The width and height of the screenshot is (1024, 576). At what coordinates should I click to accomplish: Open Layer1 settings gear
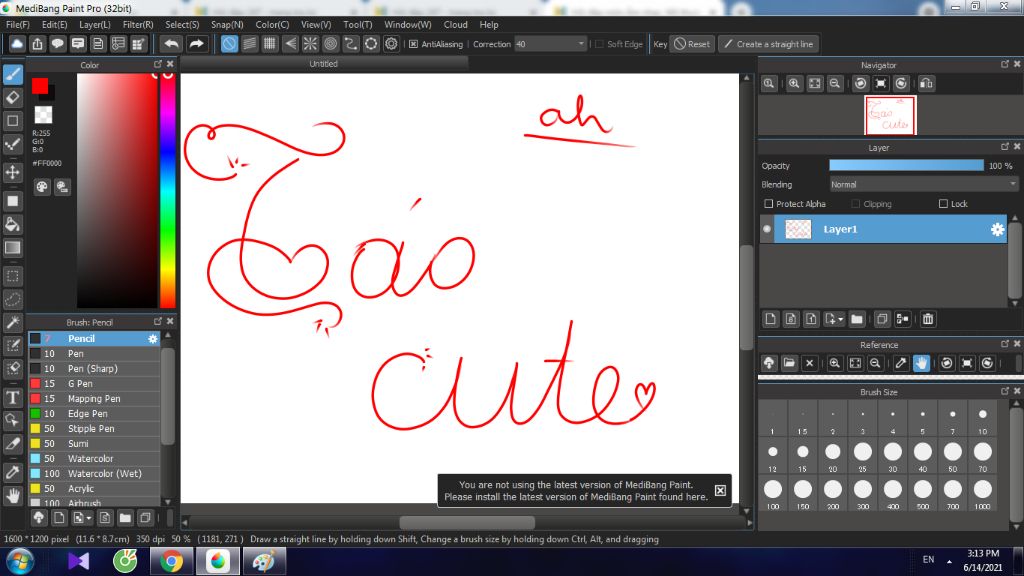[x=997, y=229]
